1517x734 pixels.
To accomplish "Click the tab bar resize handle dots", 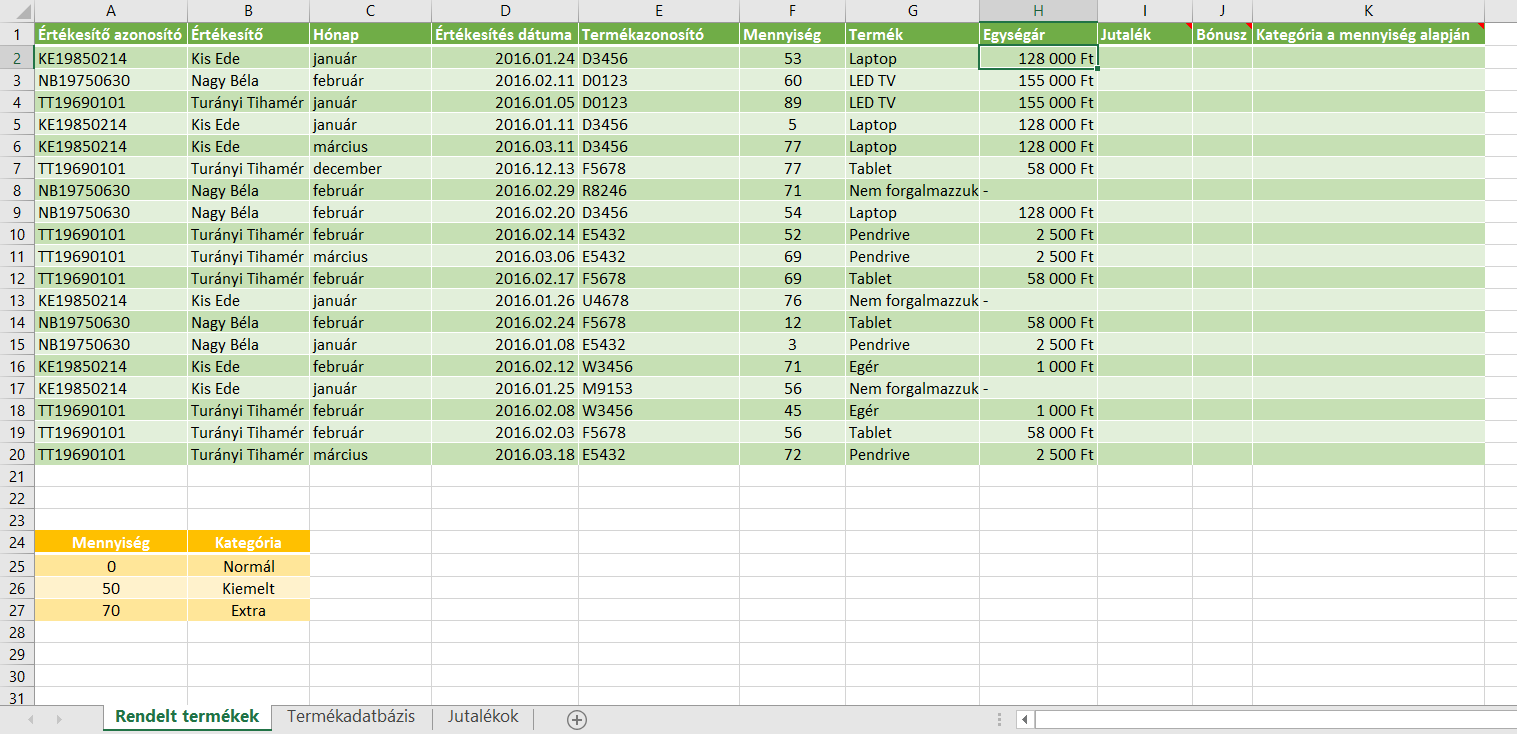I will point(999,719).
